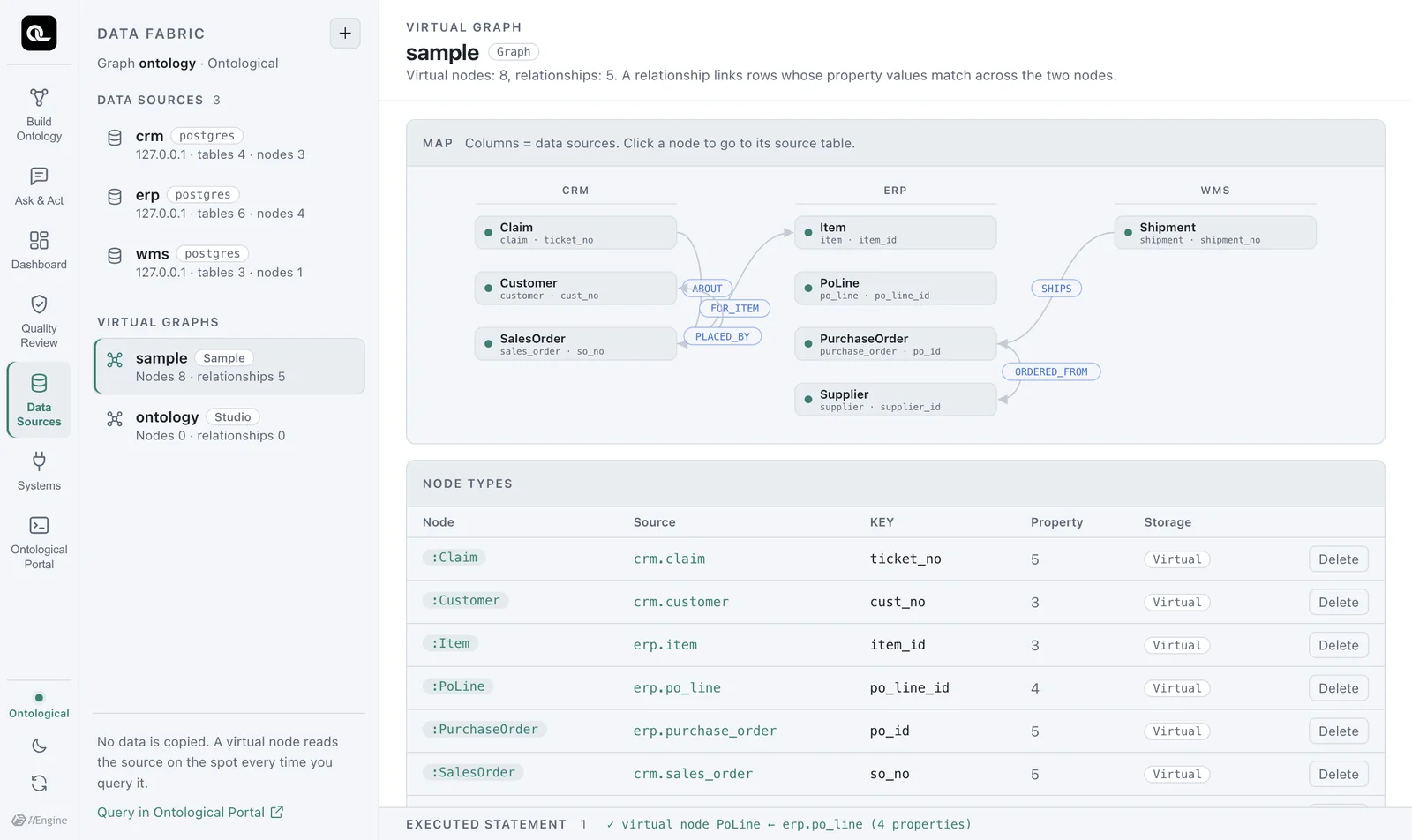Toggle dark mode moon icon
The width and height of the screenshot is (1412, 840).
39,746
